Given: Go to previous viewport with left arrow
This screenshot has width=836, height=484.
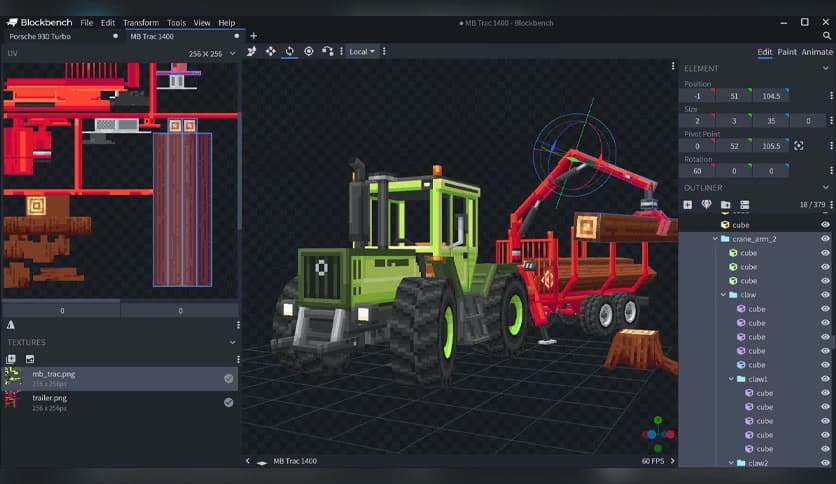Looking at the screenshot, I should [x=247, y=461].
